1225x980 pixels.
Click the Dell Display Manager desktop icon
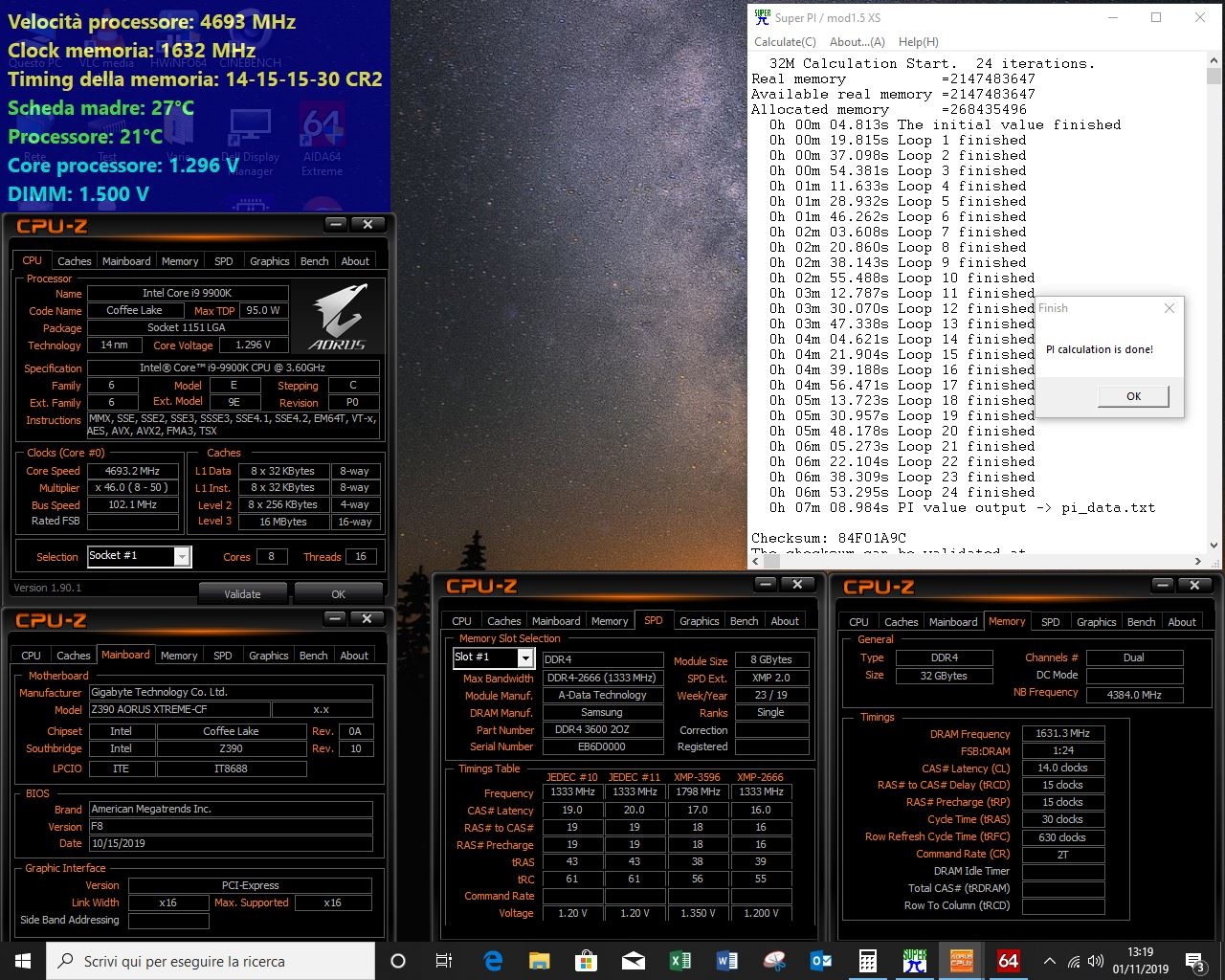coord(251,142)
